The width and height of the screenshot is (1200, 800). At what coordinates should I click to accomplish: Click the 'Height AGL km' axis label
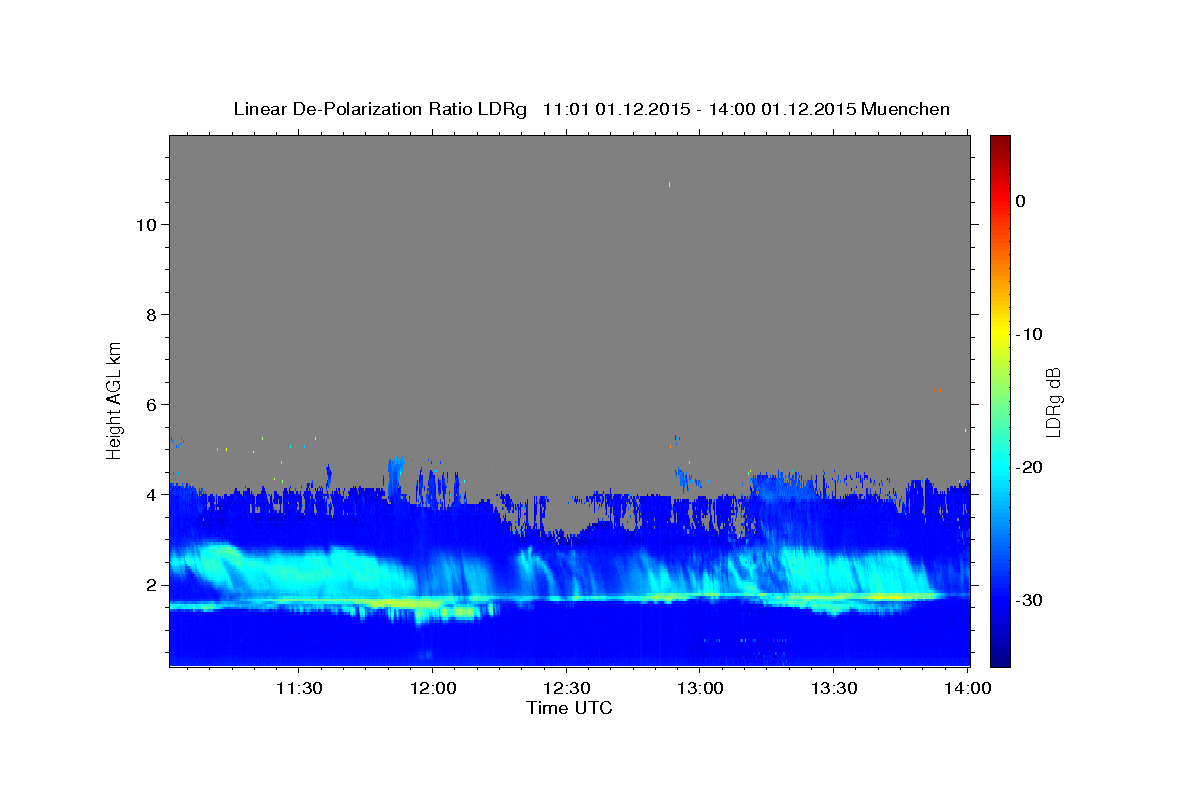click(114, 399)
